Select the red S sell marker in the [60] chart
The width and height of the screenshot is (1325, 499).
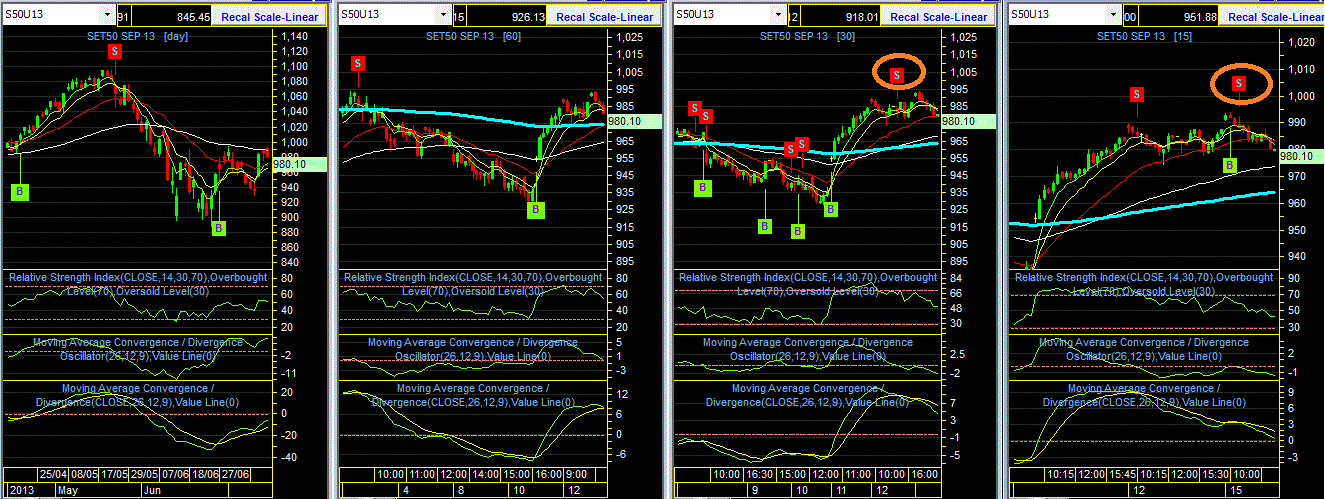coord(358,63)
